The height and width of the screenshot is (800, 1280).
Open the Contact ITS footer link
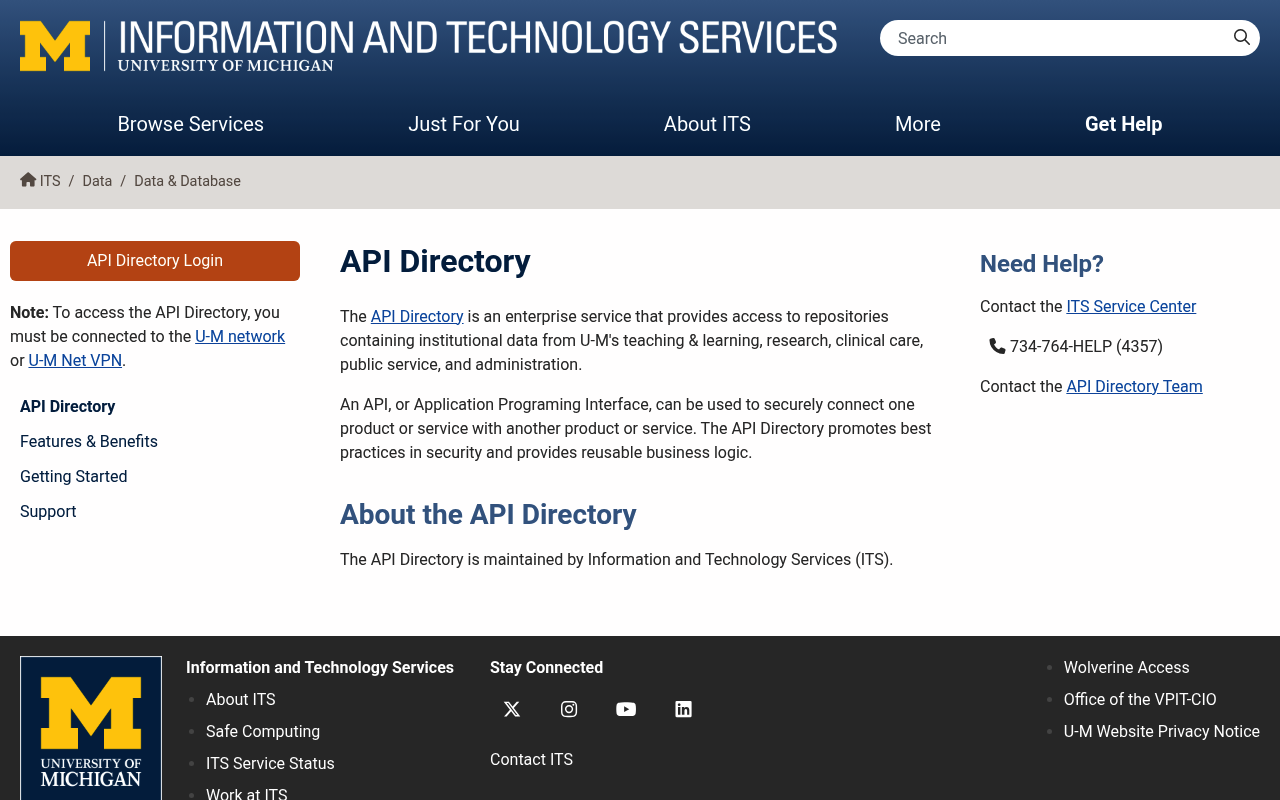pyautogui.click(x=531, y=760)
